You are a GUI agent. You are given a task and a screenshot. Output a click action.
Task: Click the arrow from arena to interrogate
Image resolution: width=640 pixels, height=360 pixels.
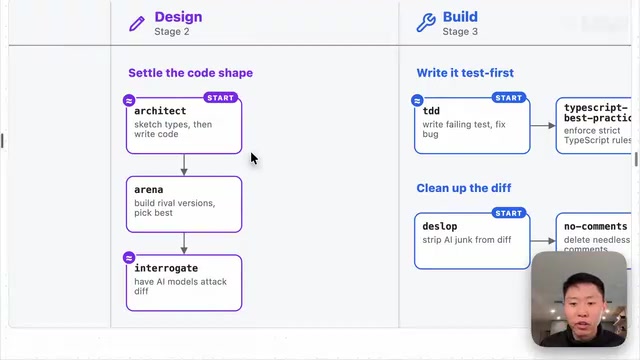point(184,244)
